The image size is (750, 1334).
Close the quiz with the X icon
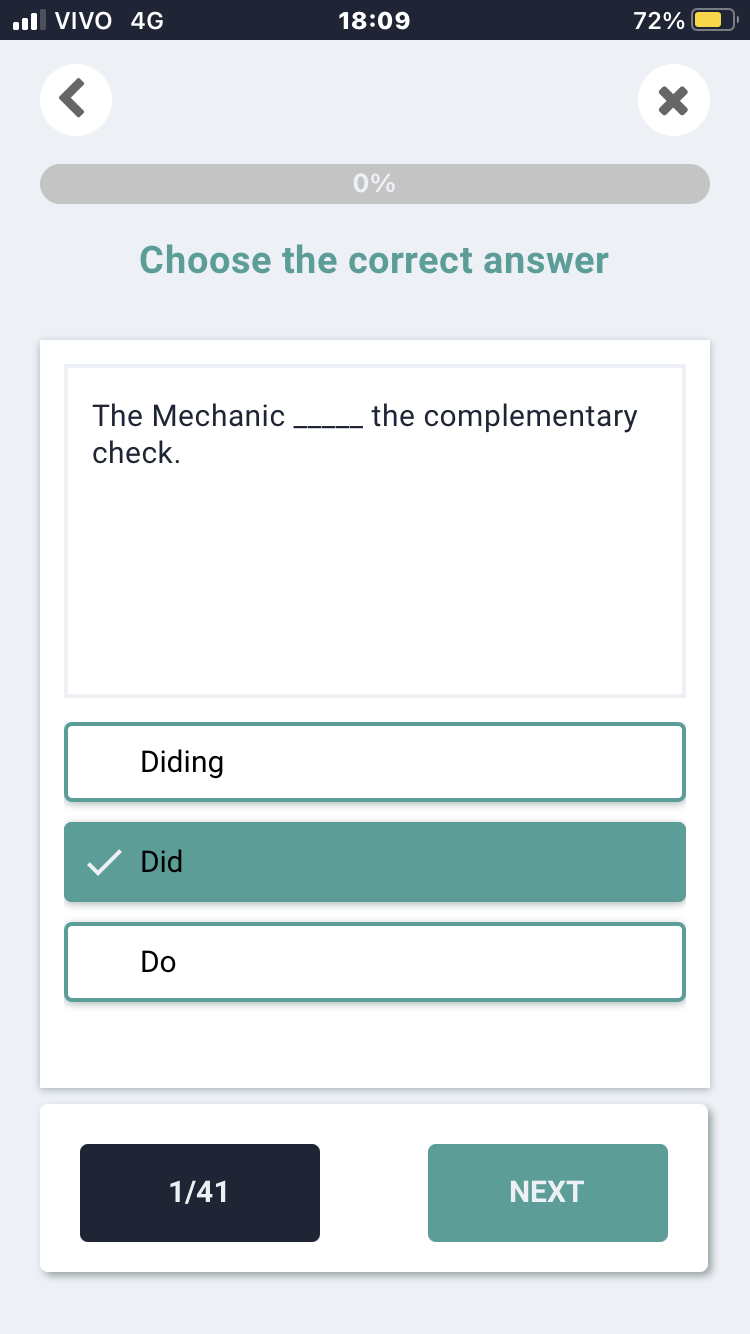click(674, 99)
